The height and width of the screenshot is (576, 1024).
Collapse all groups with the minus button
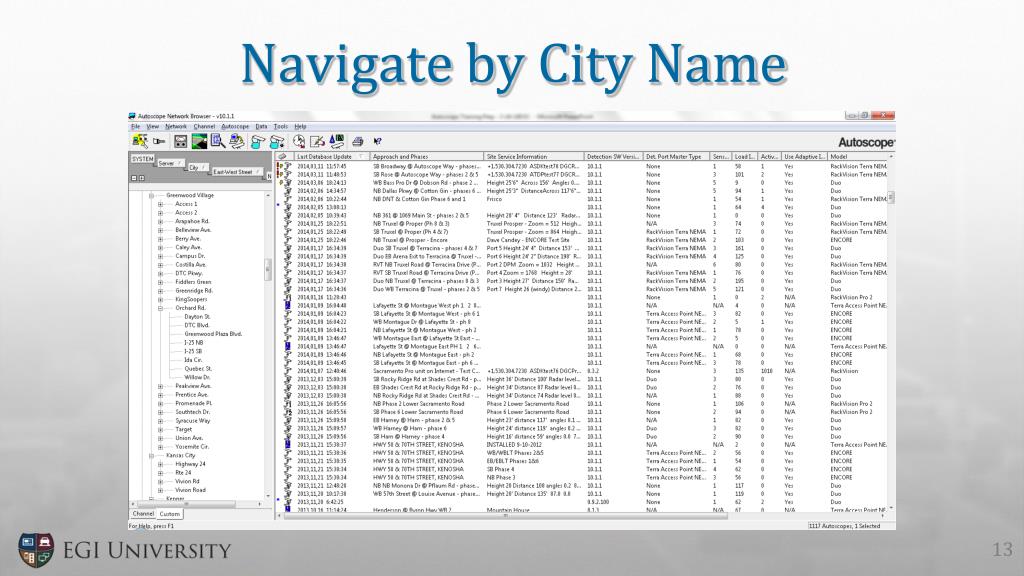tap(134, 178)
